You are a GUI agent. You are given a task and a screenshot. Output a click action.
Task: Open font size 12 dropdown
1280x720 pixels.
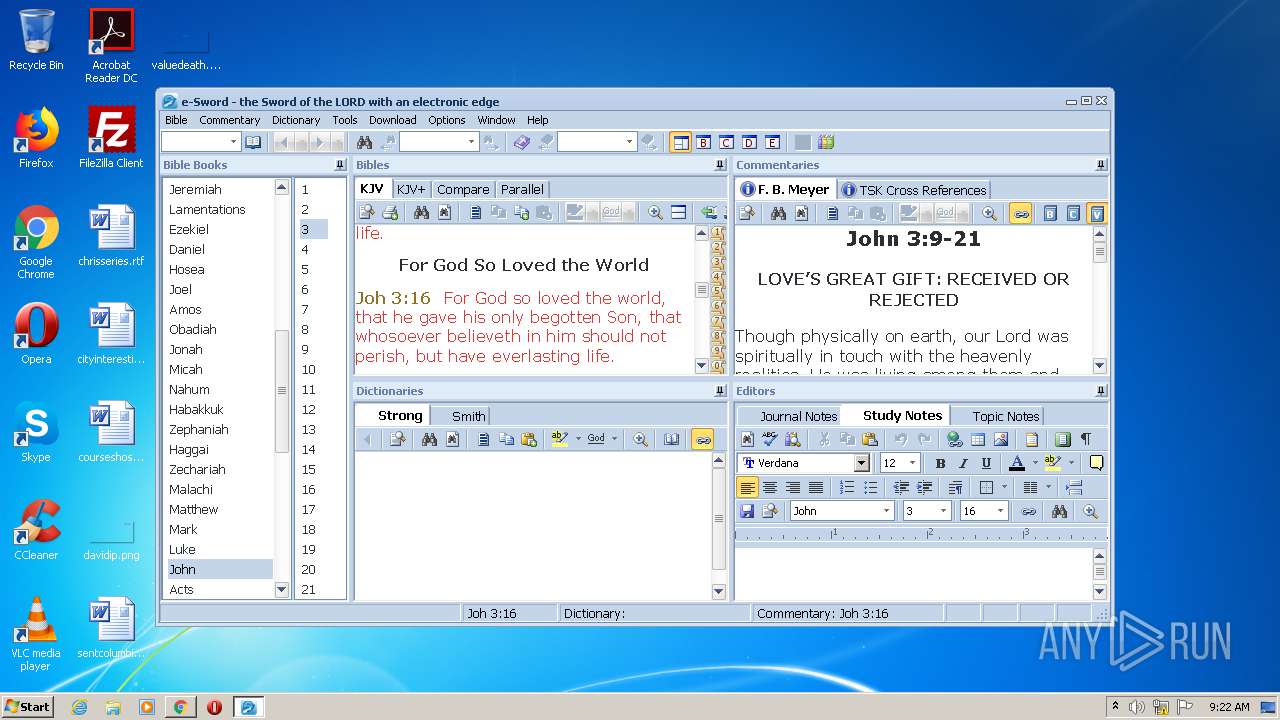pyautogui.click(x=912, y=463)
